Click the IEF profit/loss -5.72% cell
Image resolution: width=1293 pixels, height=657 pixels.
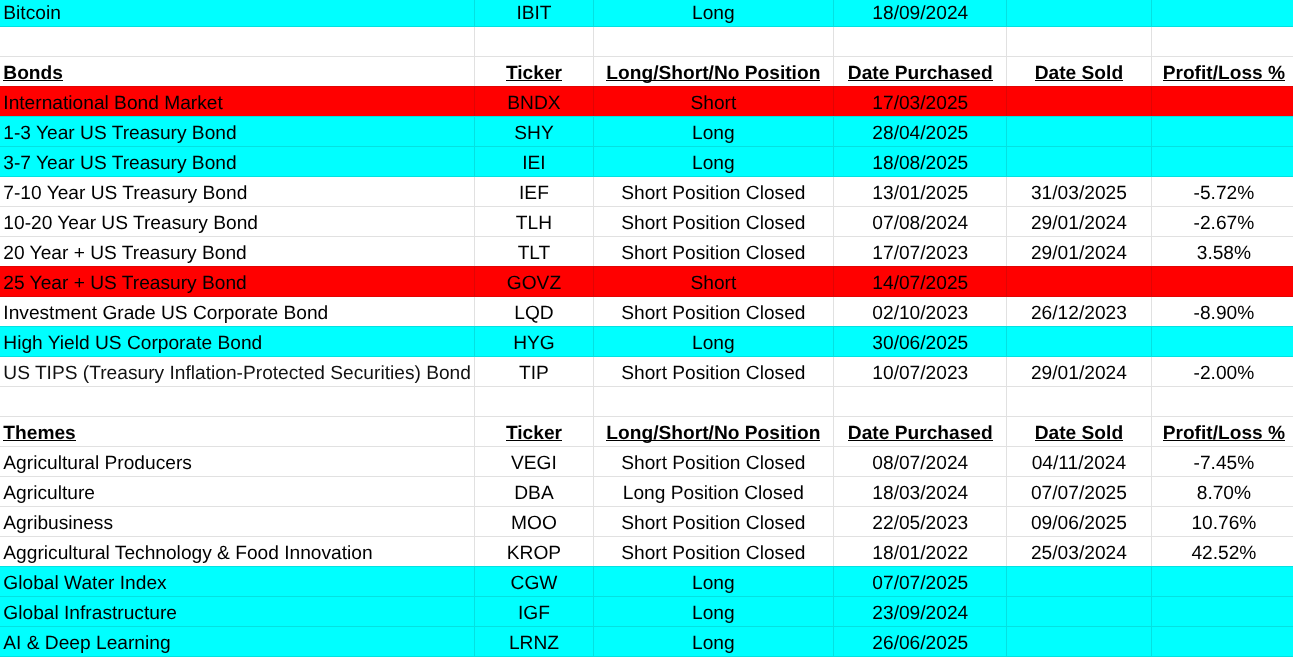pyautogui.click(x=1223, y=193)
